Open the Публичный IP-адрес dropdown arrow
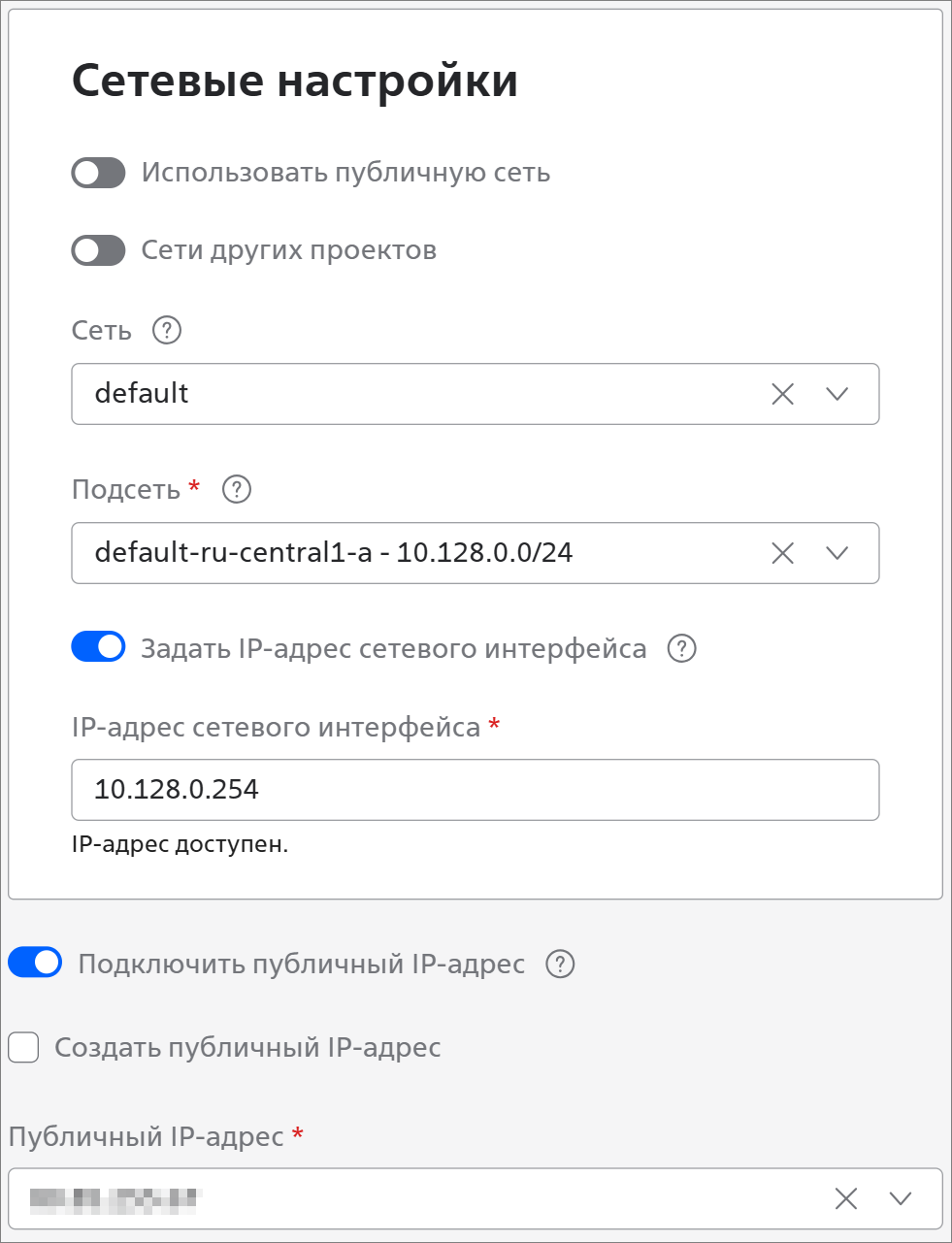This screenshot has height=1243, width=952. [901, 1198]
